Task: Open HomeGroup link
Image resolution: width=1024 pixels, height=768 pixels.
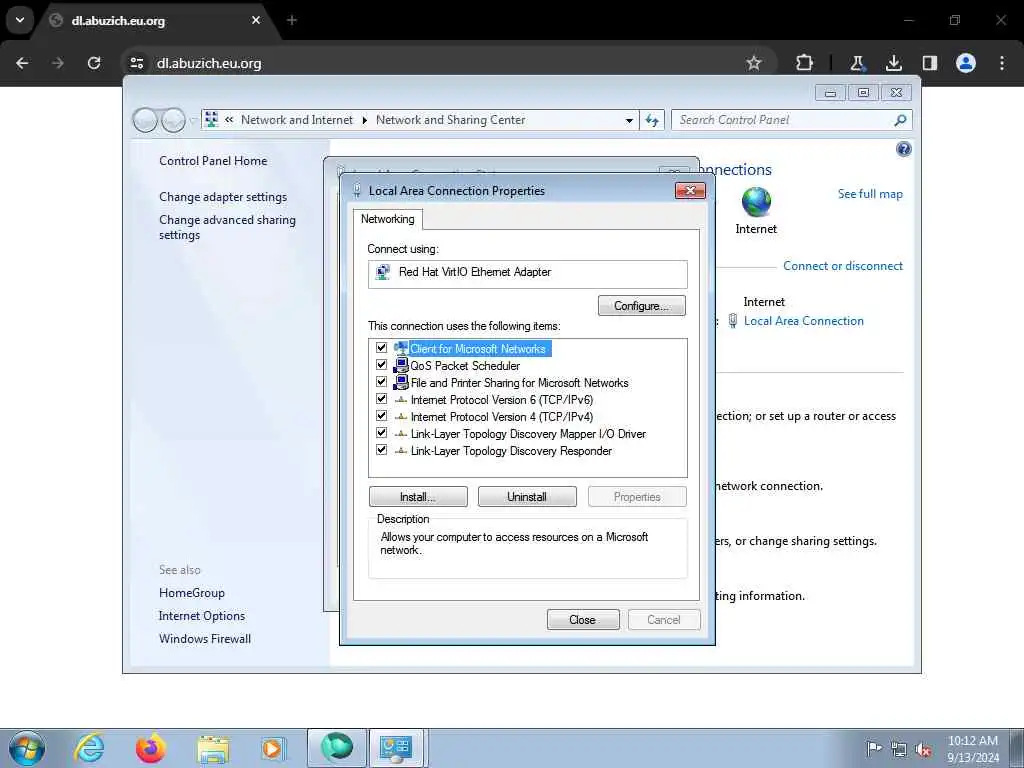Action: 192,593
